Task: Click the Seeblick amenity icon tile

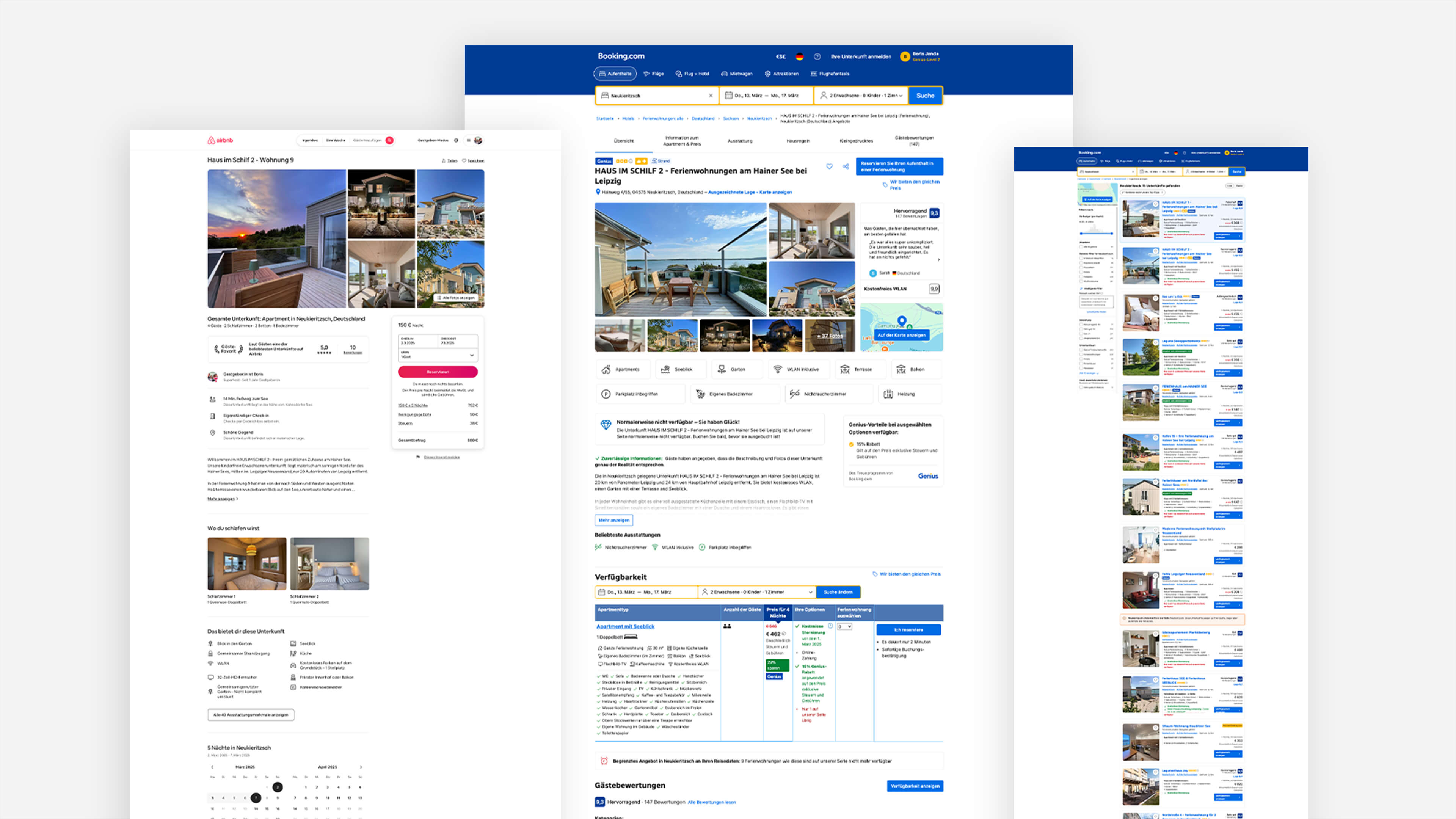Action: [x=680, y=369]
